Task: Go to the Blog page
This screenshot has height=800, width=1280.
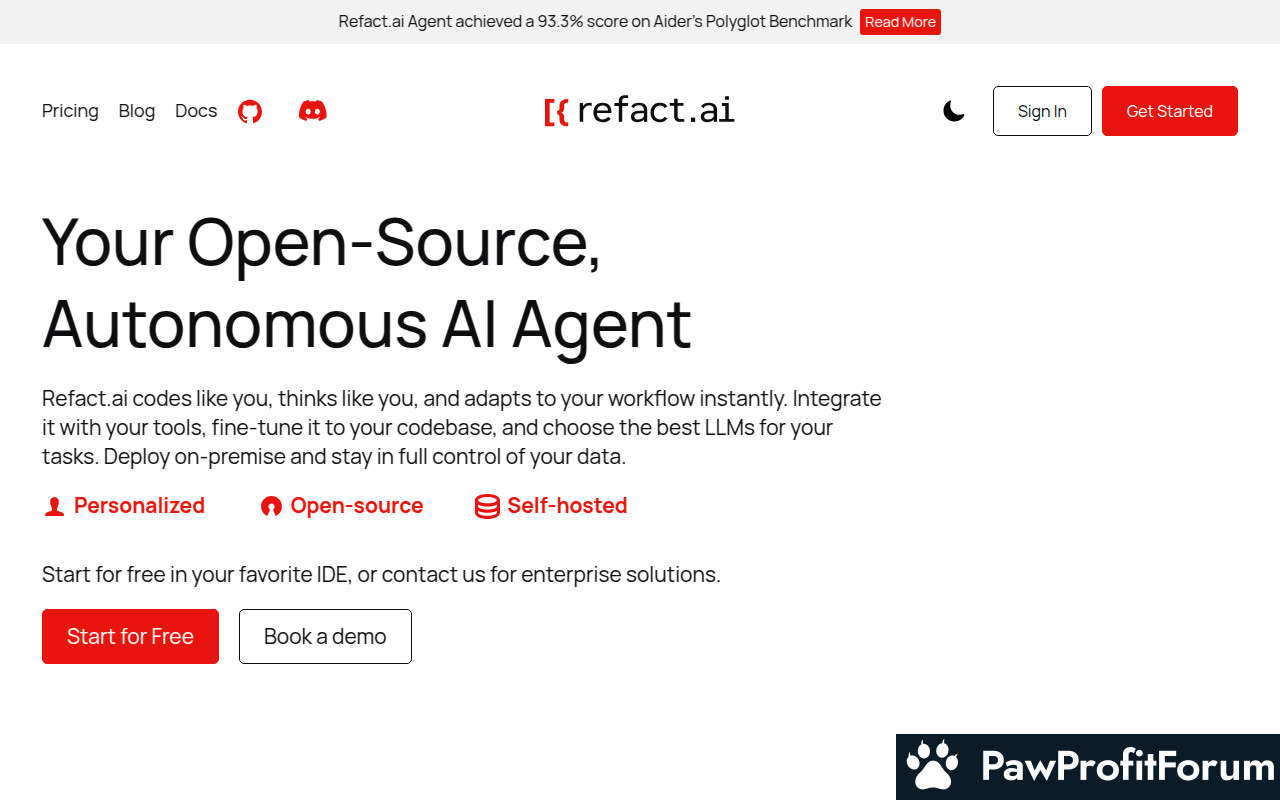Action: [x=137, y=111]
